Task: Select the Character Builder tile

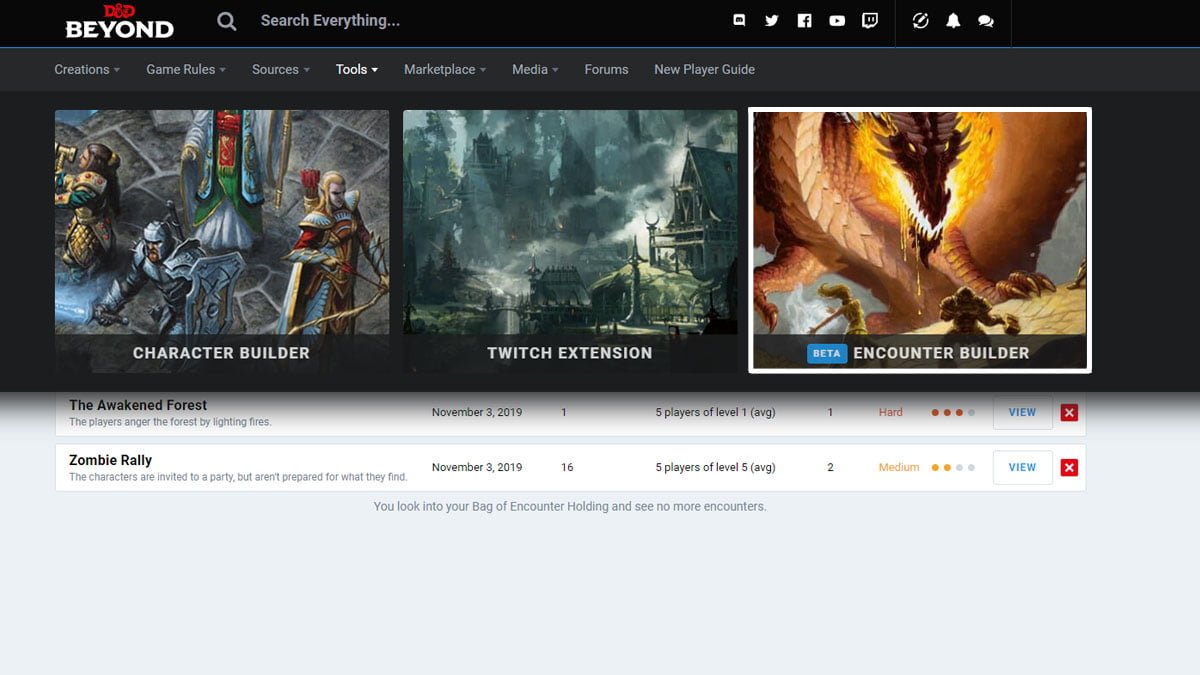Action: pos(221,240)
